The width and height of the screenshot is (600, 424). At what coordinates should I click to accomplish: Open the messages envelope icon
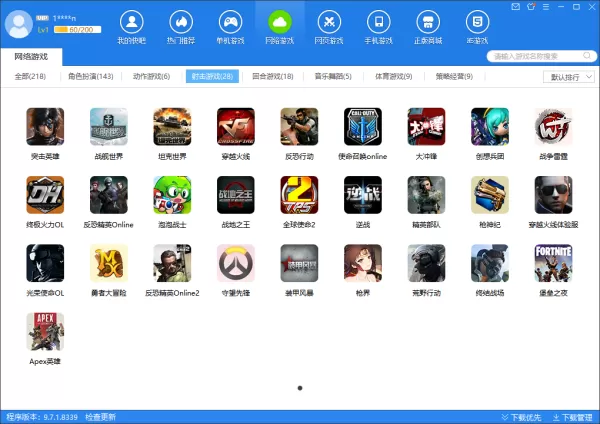click(516, 7)
